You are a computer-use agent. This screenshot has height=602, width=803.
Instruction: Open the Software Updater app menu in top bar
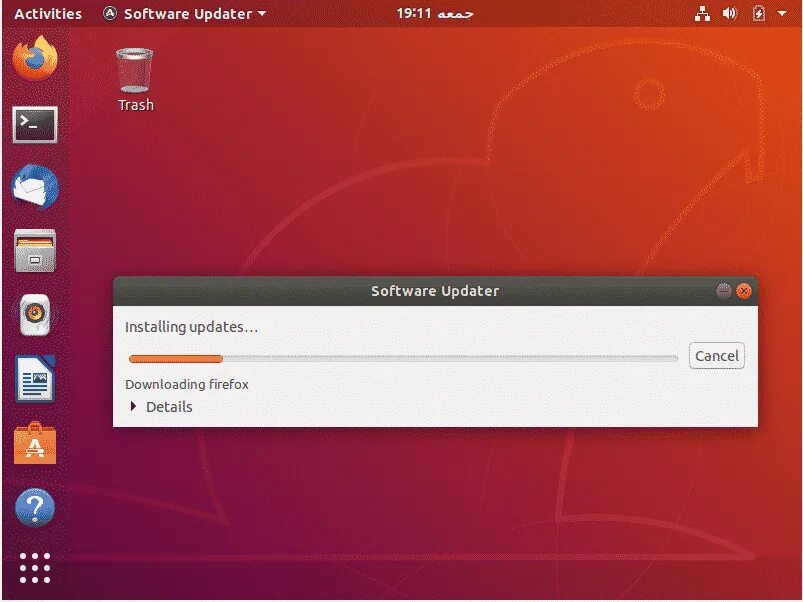pos(184,14)
